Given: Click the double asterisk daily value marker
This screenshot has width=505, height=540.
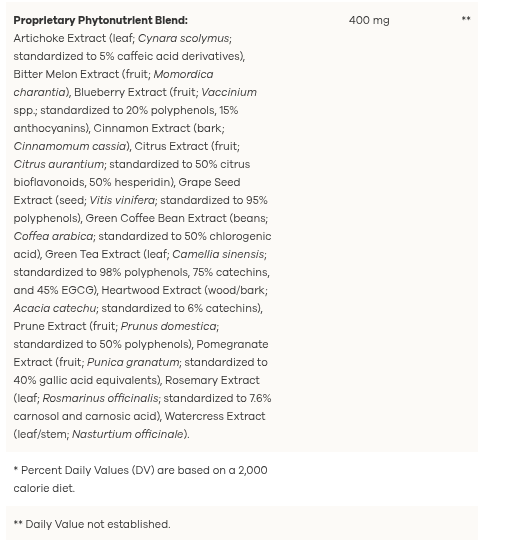Looking at the screenshot, I should click(x=466, y=19).
